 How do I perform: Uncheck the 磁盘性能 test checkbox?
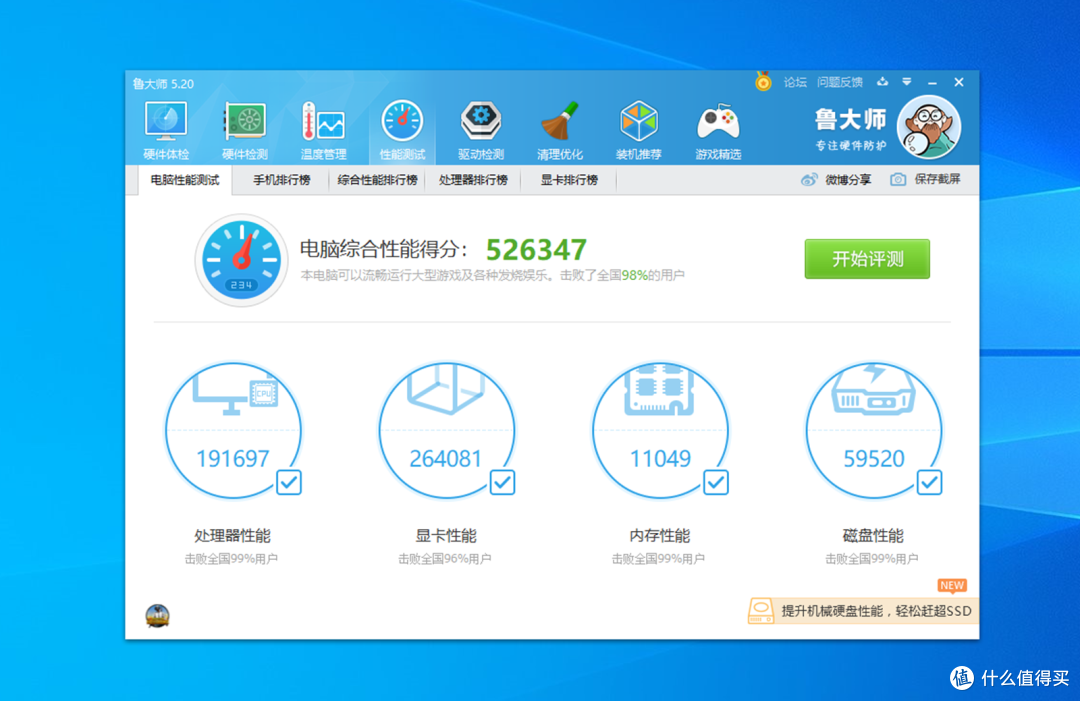coord(929,482)
